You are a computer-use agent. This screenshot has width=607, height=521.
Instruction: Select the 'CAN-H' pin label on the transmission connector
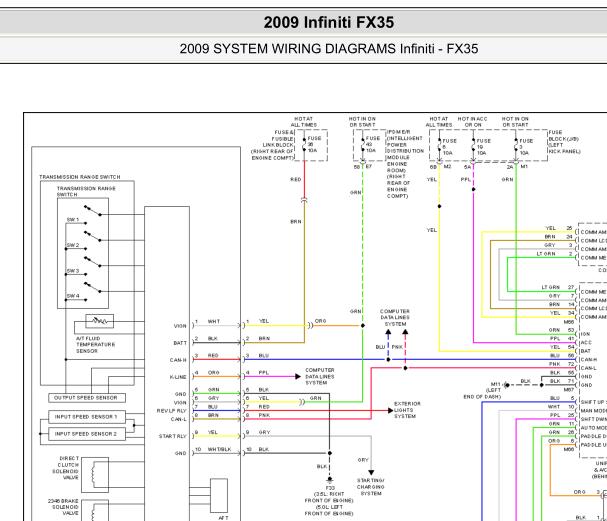pos(178,360)
